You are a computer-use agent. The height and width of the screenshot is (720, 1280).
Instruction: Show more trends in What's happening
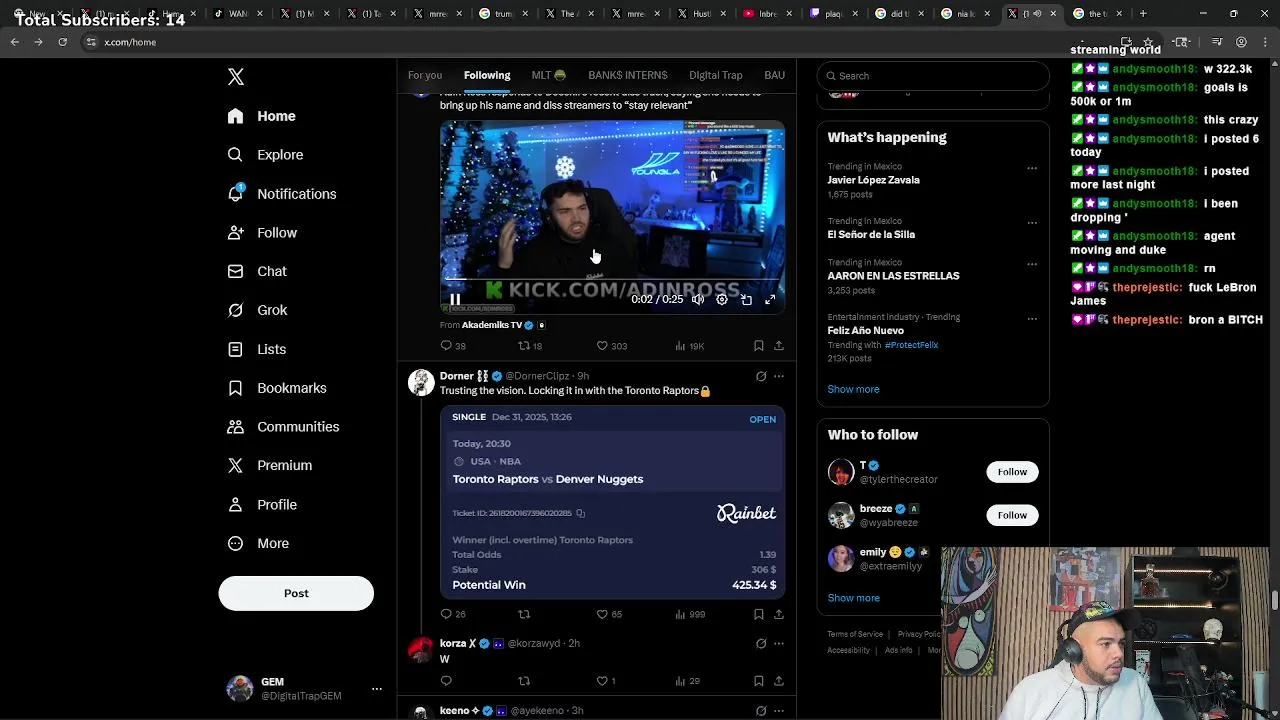point(853,389)
